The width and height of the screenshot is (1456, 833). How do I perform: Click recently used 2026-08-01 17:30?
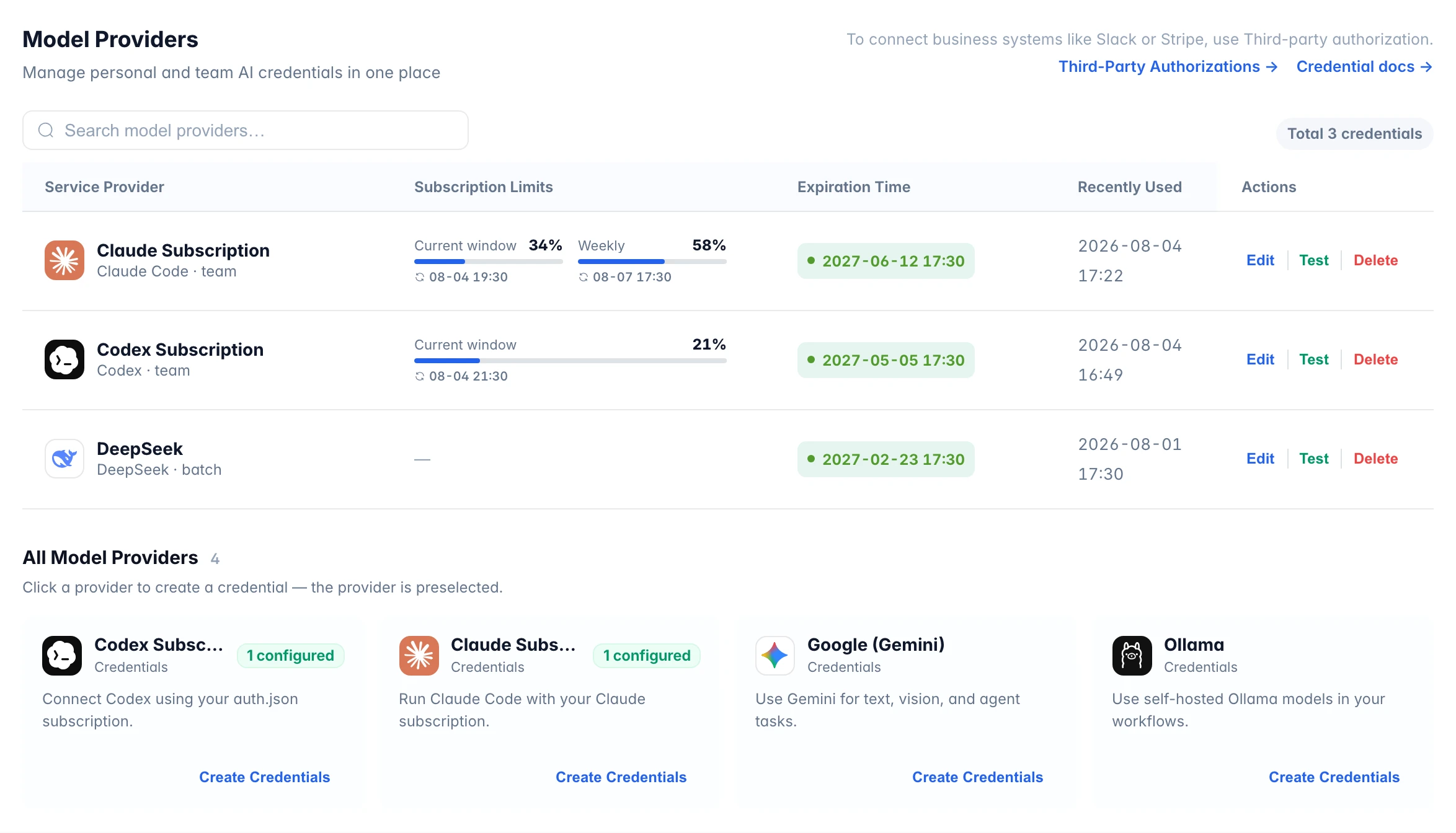(1130, 459)
